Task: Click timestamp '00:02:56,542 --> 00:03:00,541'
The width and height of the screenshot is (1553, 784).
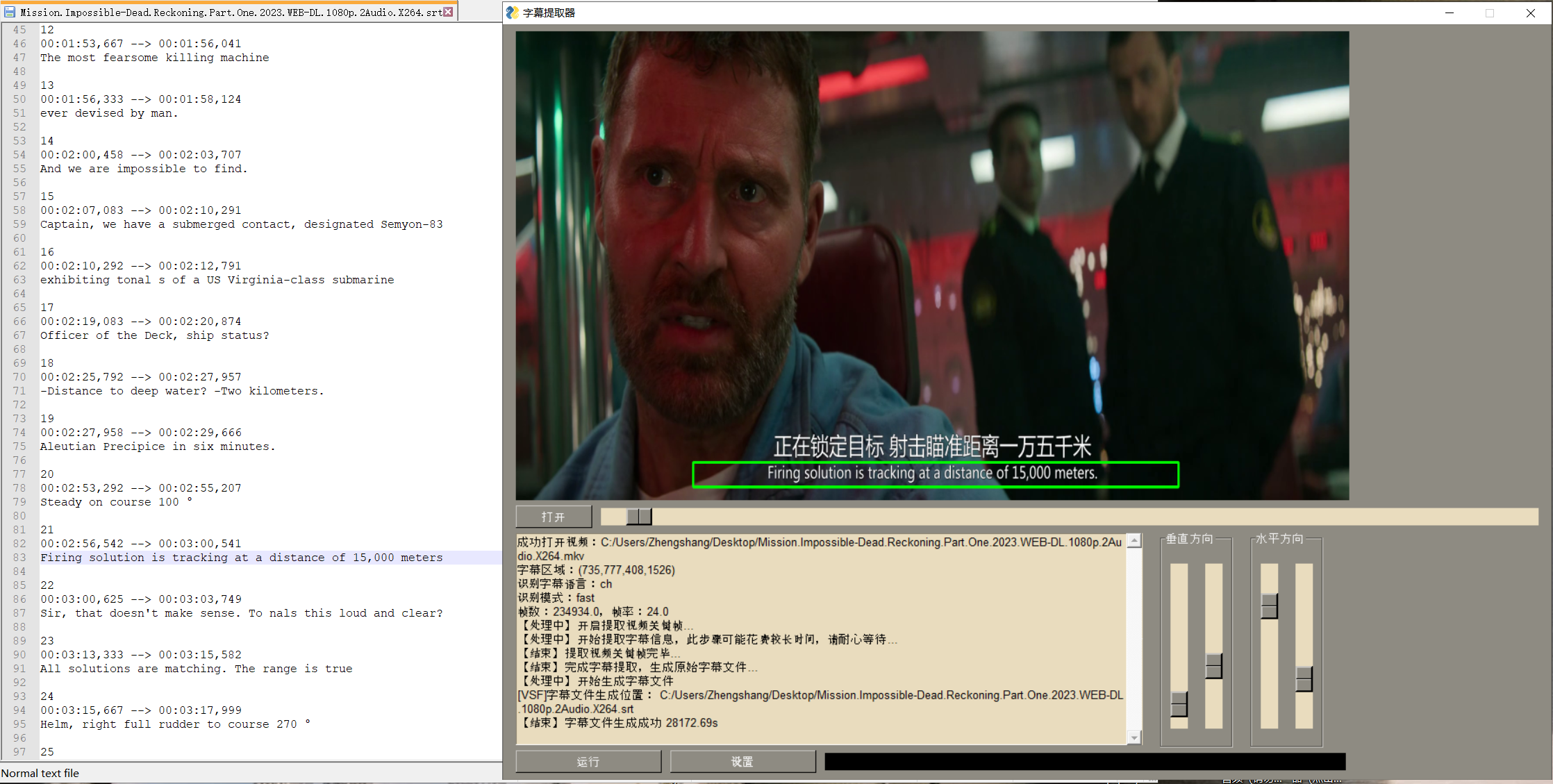Action: pyautogui.click(x=141, y=544)
